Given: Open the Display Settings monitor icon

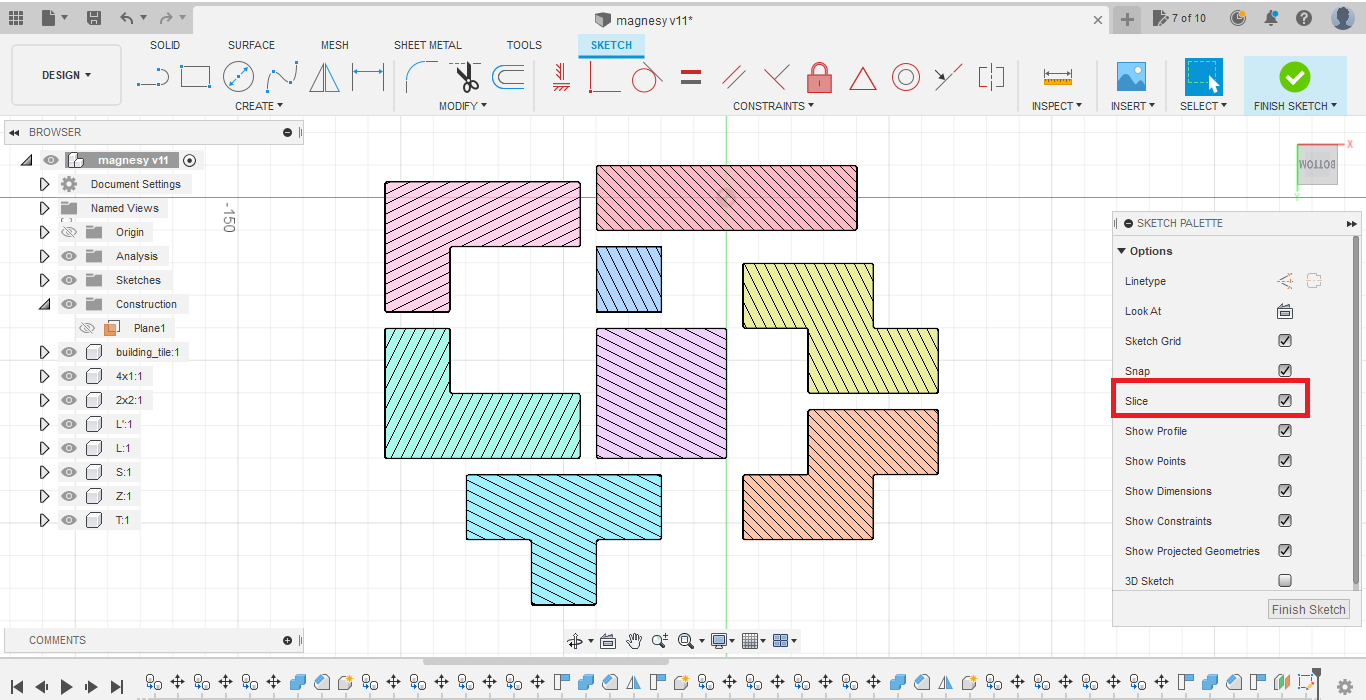Looking at the screenshot, I should point(718,641).
